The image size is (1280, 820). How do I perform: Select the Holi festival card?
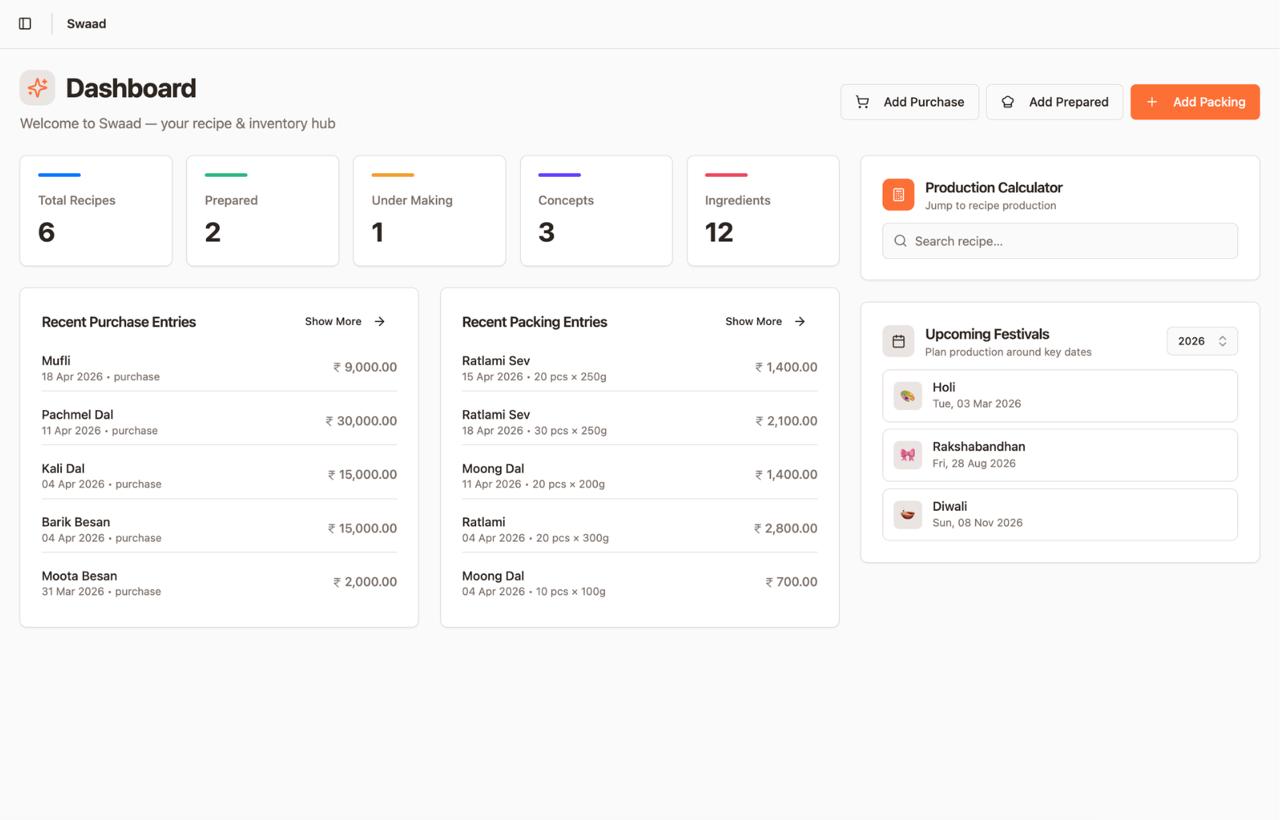1060,396
